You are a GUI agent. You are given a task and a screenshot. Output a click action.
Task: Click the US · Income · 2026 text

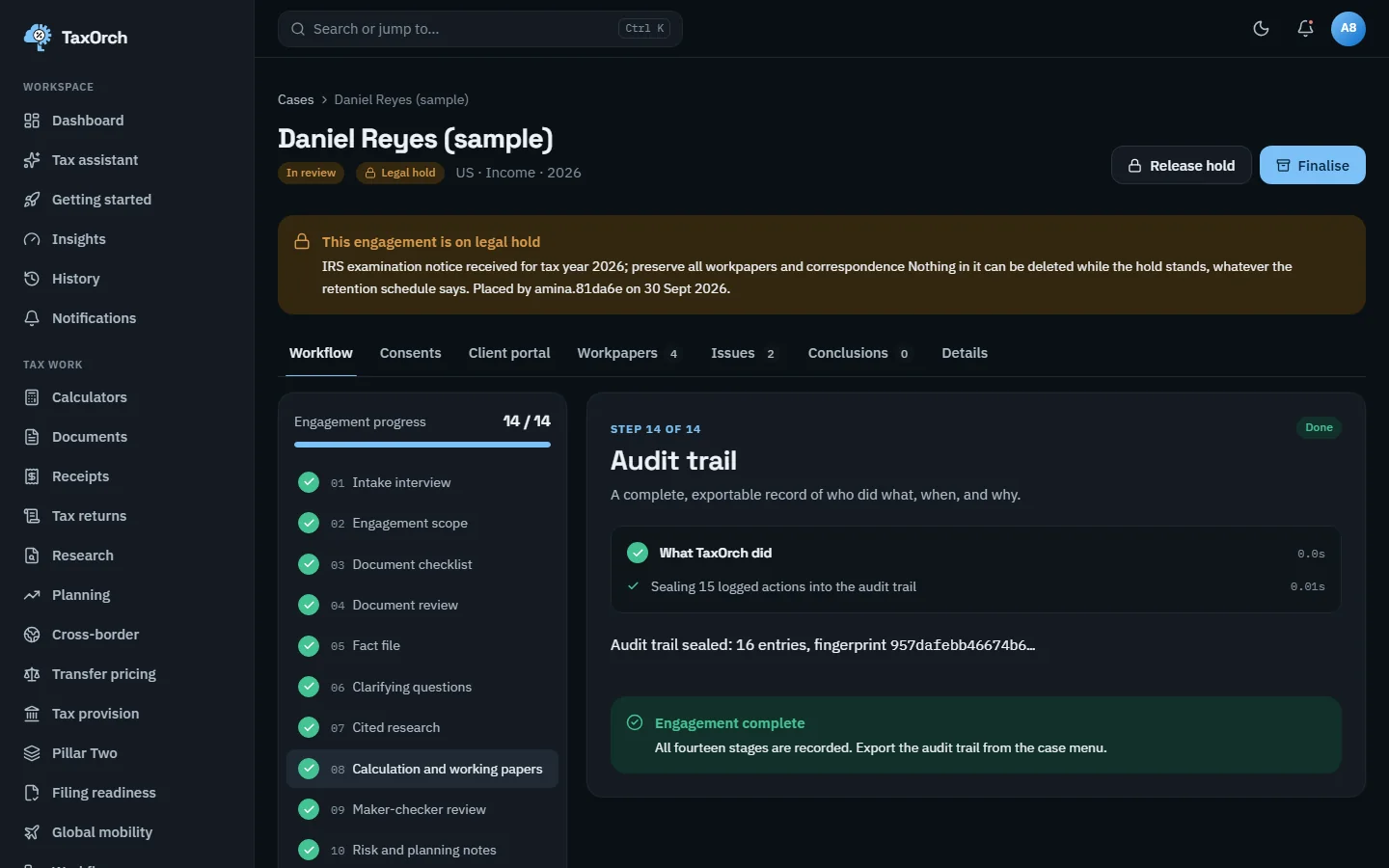click(x=518, y=173)
